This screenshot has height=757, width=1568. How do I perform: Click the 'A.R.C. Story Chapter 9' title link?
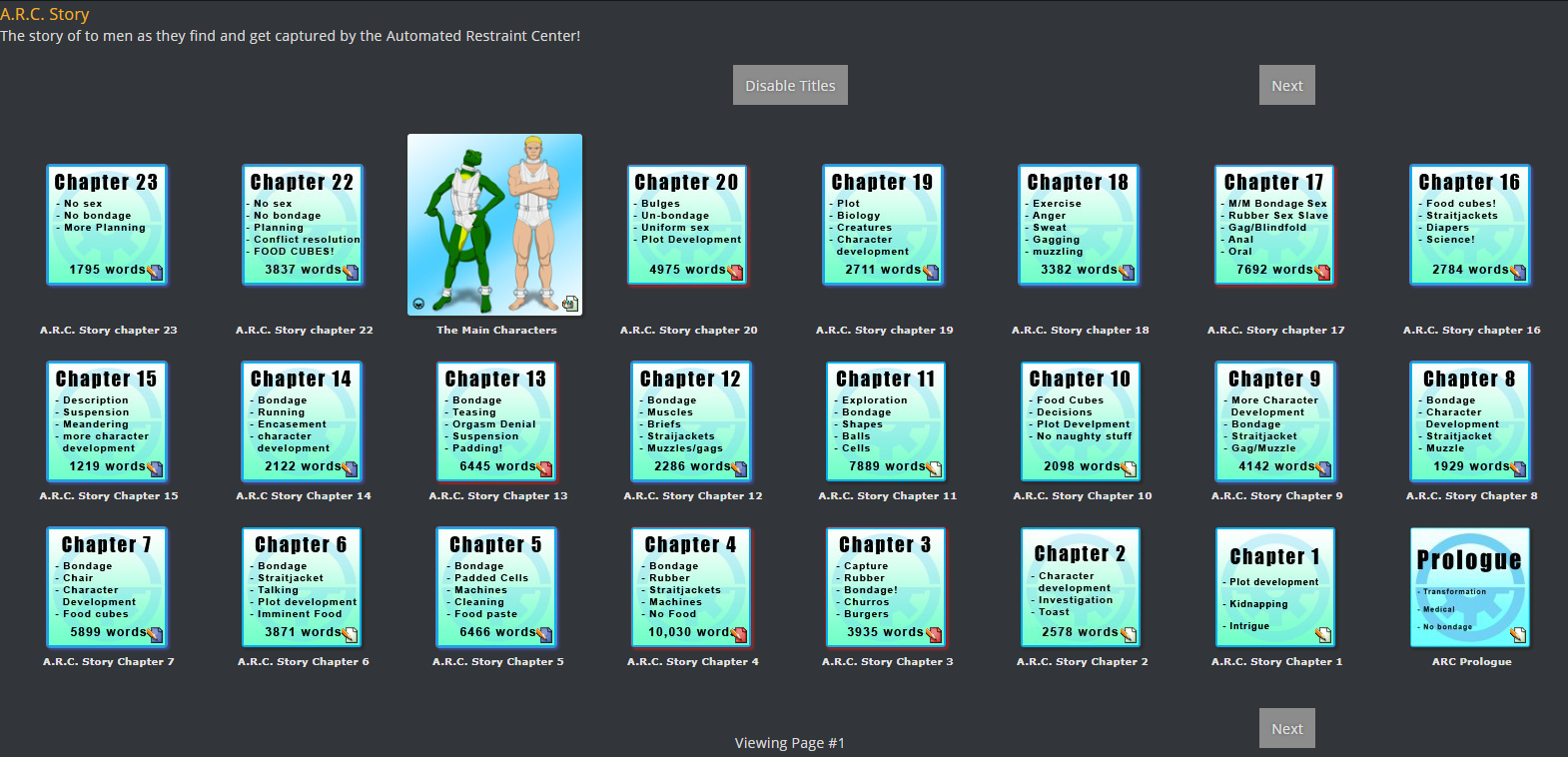(x=1277, y=495)
